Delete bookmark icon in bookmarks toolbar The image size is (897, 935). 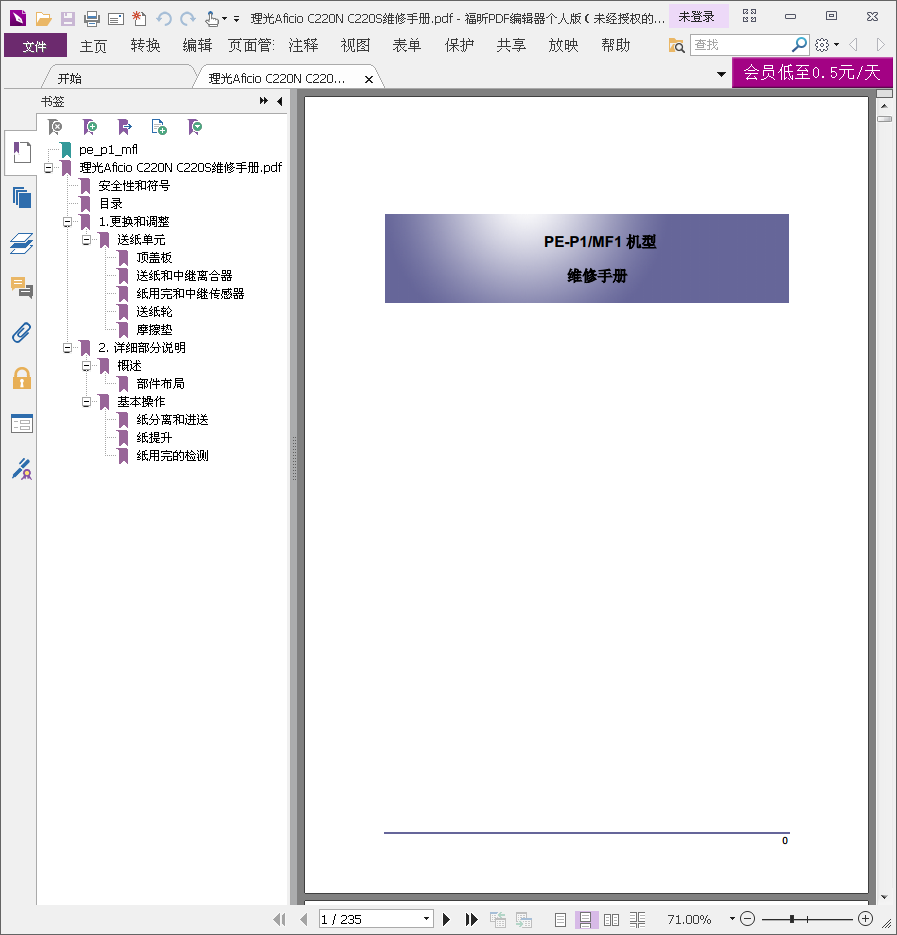click(55, 126)
